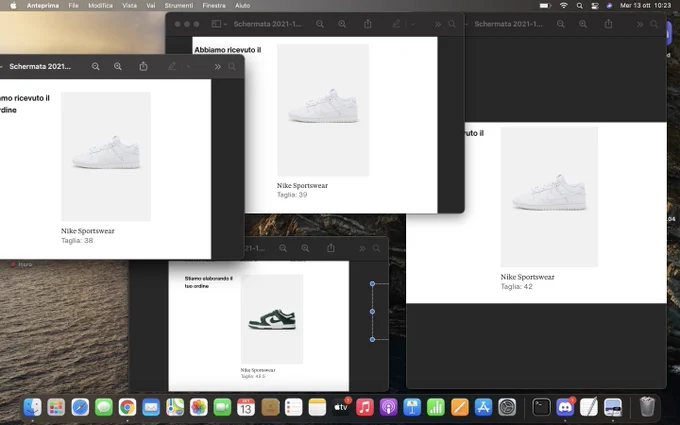The width and height of the screenshot is (680, 425).
Task: Open Calendar from the dock
Action: click(x=246, y=407)
